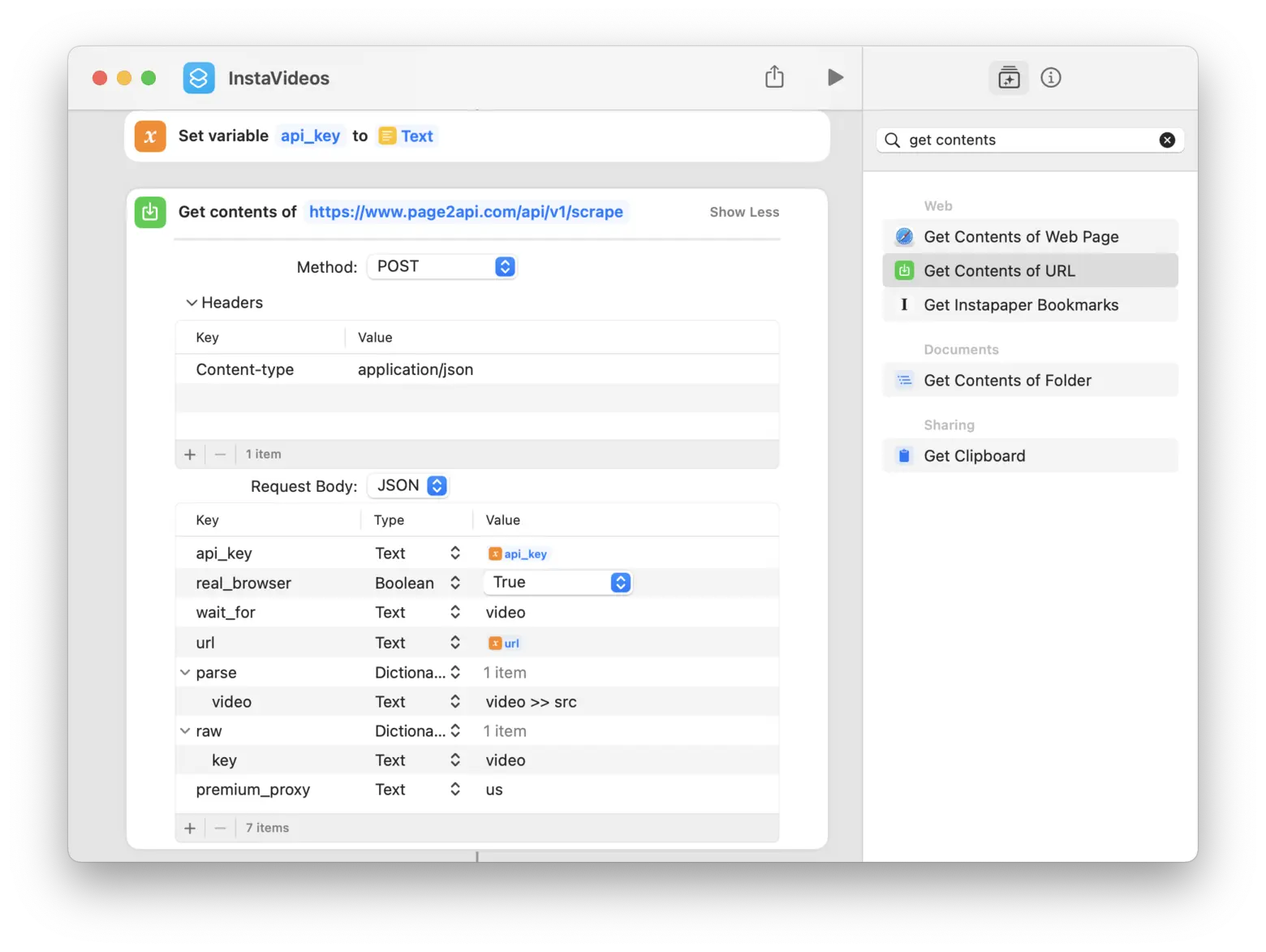The height and width of the screenshot is (952, 1266).
Task: Edit the value video >> src
Action: click(532, 701)
